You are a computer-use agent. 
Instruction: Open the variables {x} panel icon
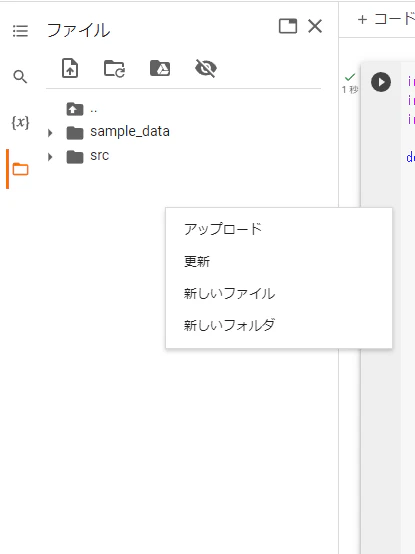(x=20, y=123)
